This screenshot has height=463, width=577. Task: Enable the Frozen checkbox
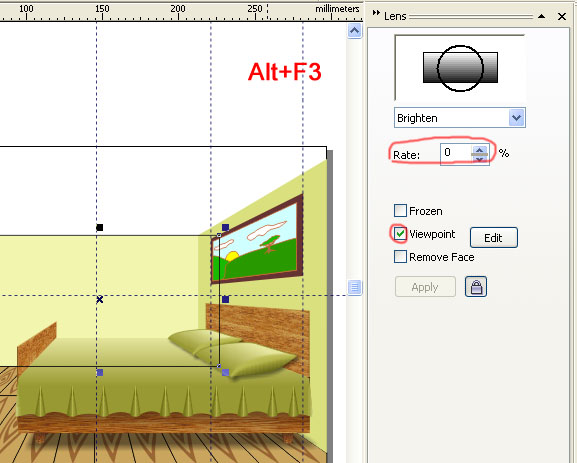click(400, 211)
